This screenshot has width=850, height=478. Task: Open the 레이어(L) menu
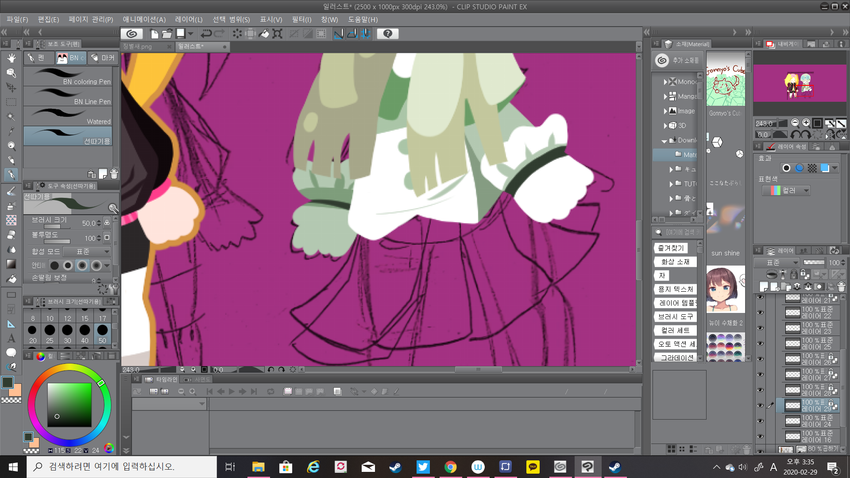tap(189, 20)
